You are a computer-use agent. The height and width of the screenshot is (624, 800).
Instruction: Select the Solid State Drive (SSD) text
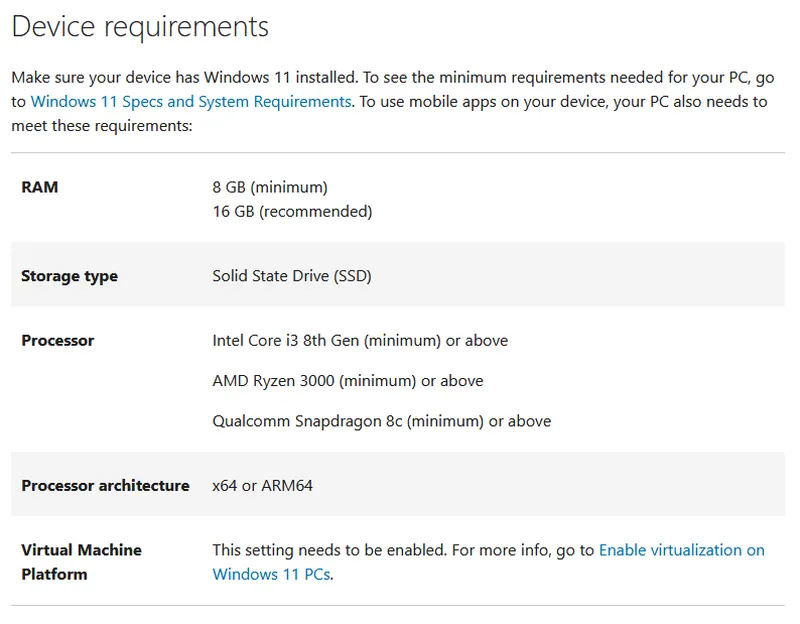click(292, 276)
